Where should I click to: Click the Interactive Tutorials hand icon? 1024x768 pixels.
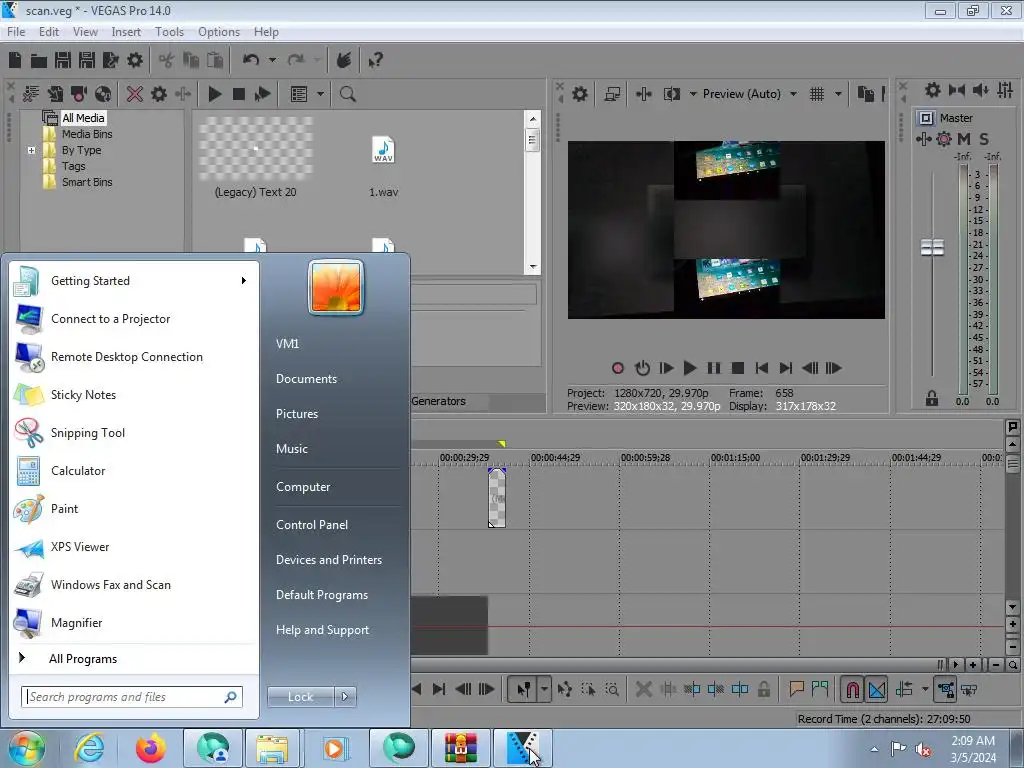tap(344, 61)
